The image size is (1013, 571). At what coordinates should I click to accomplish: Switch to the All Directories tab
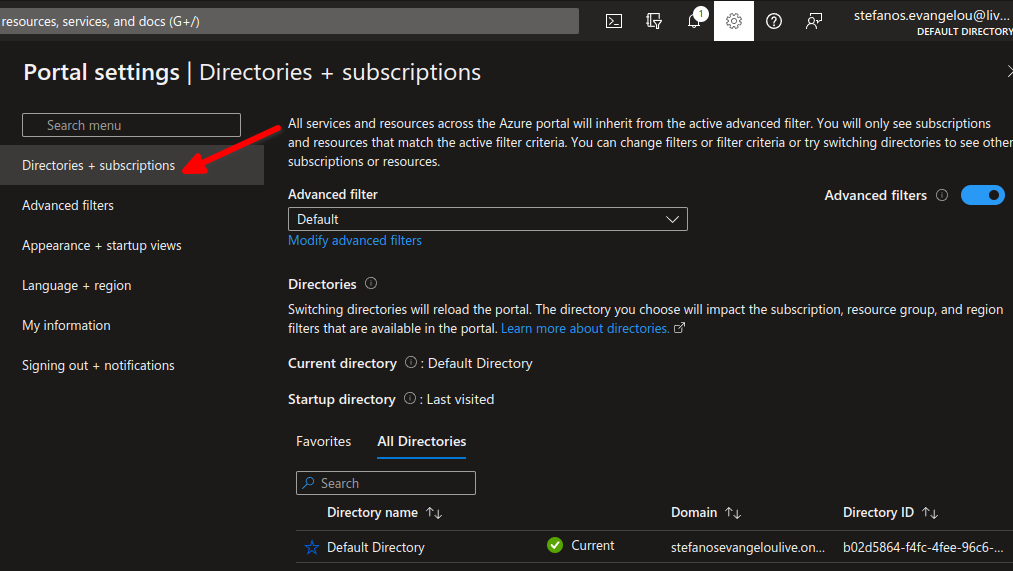pos(421,441)
